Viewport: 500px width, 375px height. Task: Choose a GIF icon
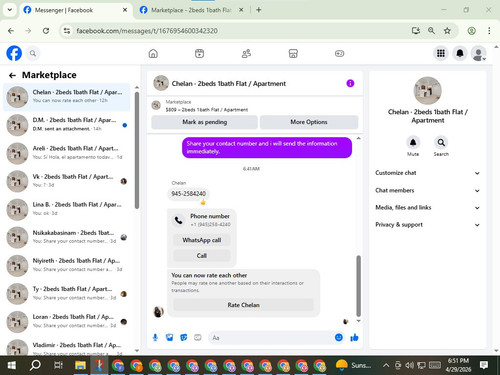pyautogui.click(x=198, y=338)
